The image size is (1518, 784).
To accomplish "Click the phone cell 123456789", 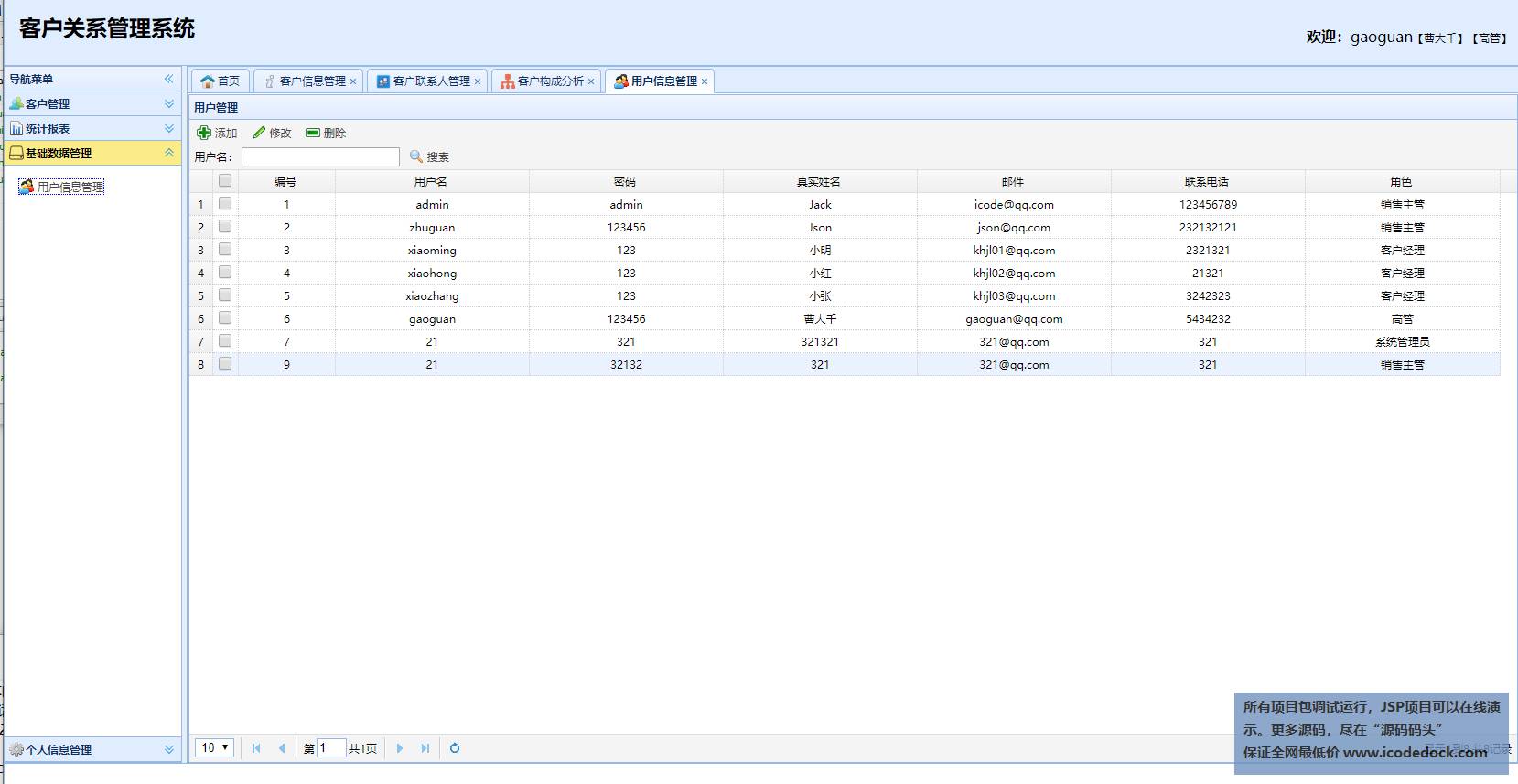I will pos(1208,204).
